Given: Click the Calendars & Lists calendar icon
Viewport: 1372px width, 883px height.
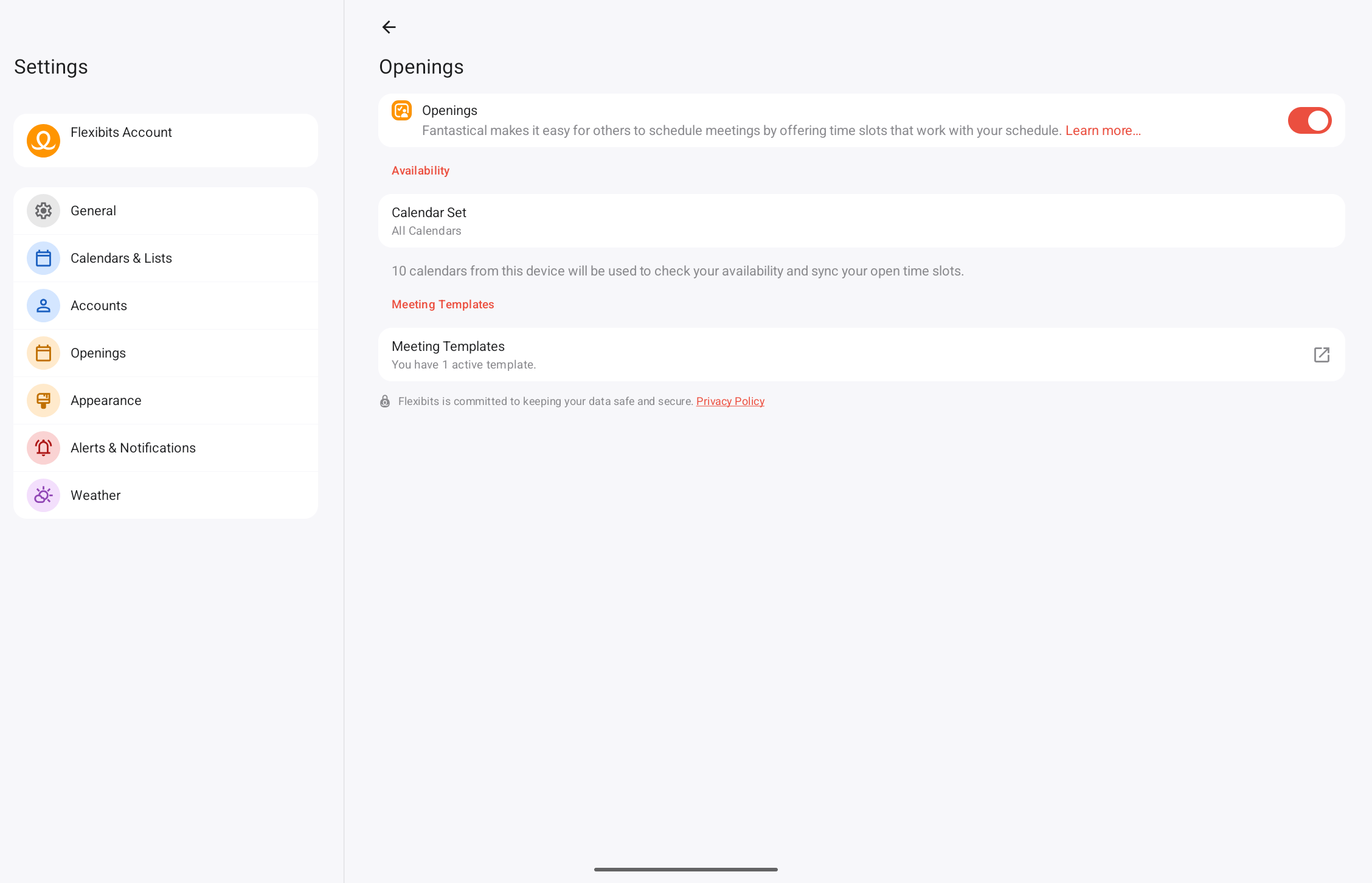Looking at the screenshot, I should (x=43, y=258).
